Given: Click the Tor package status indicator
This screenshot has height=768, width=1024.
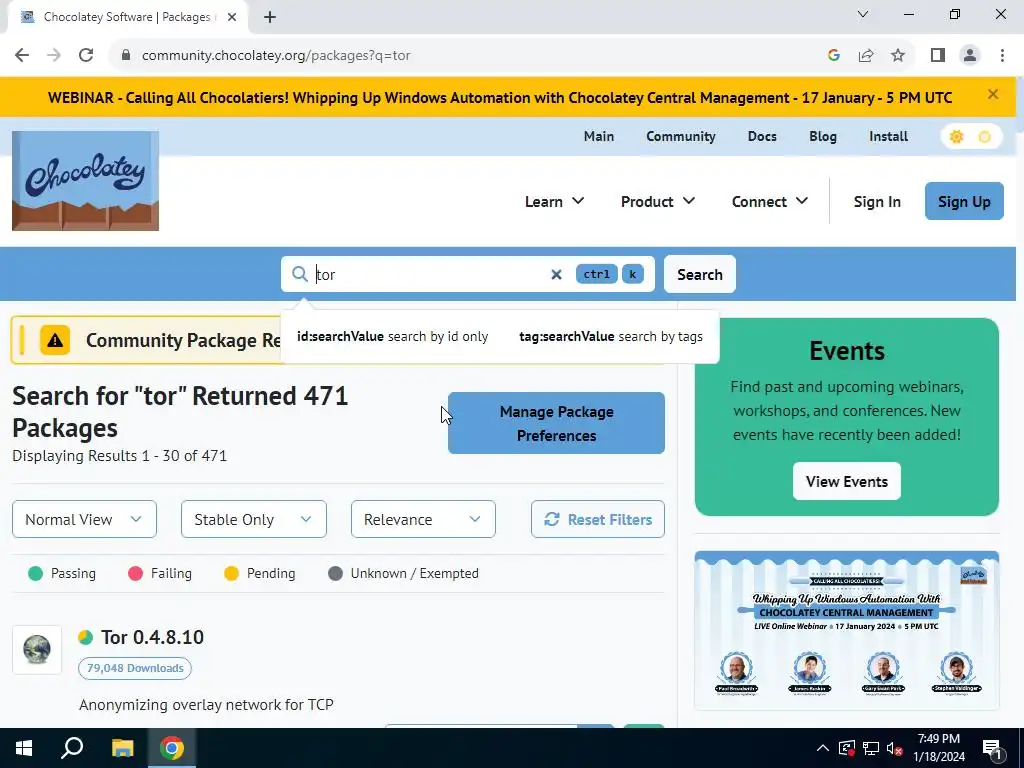Looking at the screenshot, I should coord(86,637).
